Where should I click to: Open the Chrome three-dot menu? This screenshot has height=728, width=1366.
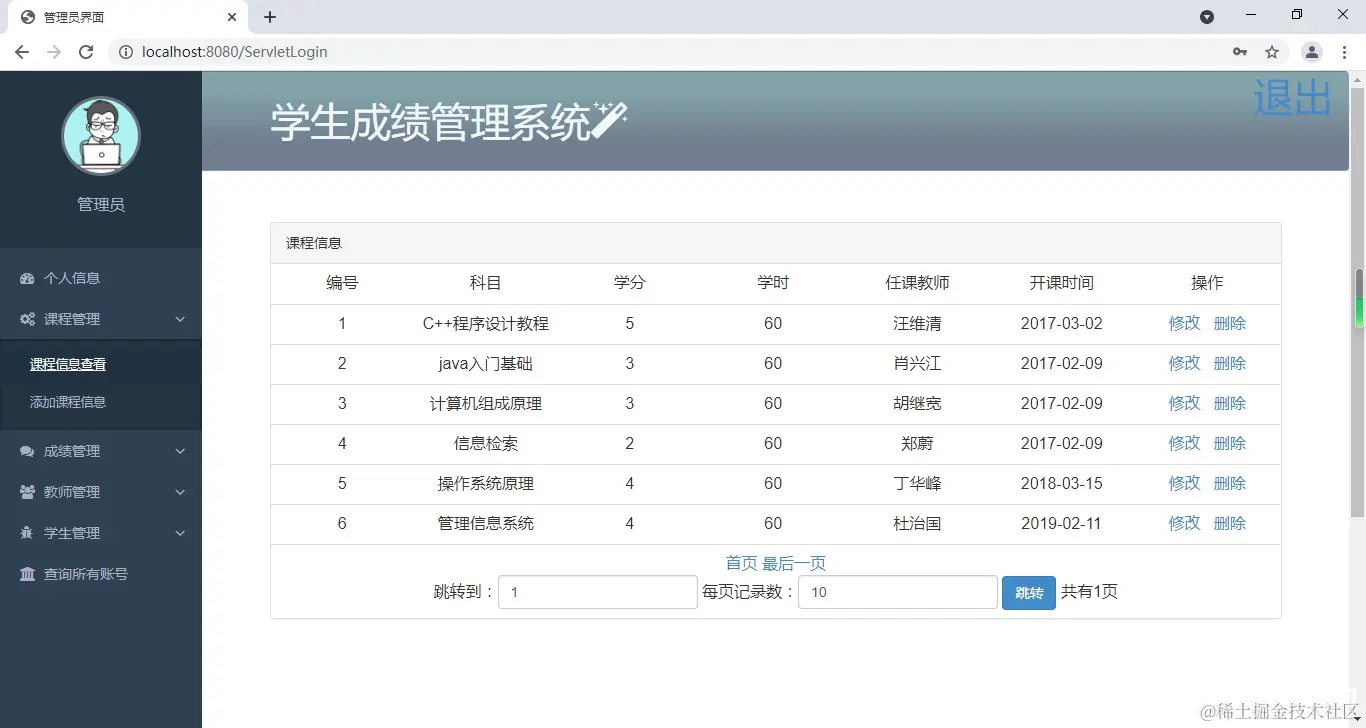[x=1345, y=52]
